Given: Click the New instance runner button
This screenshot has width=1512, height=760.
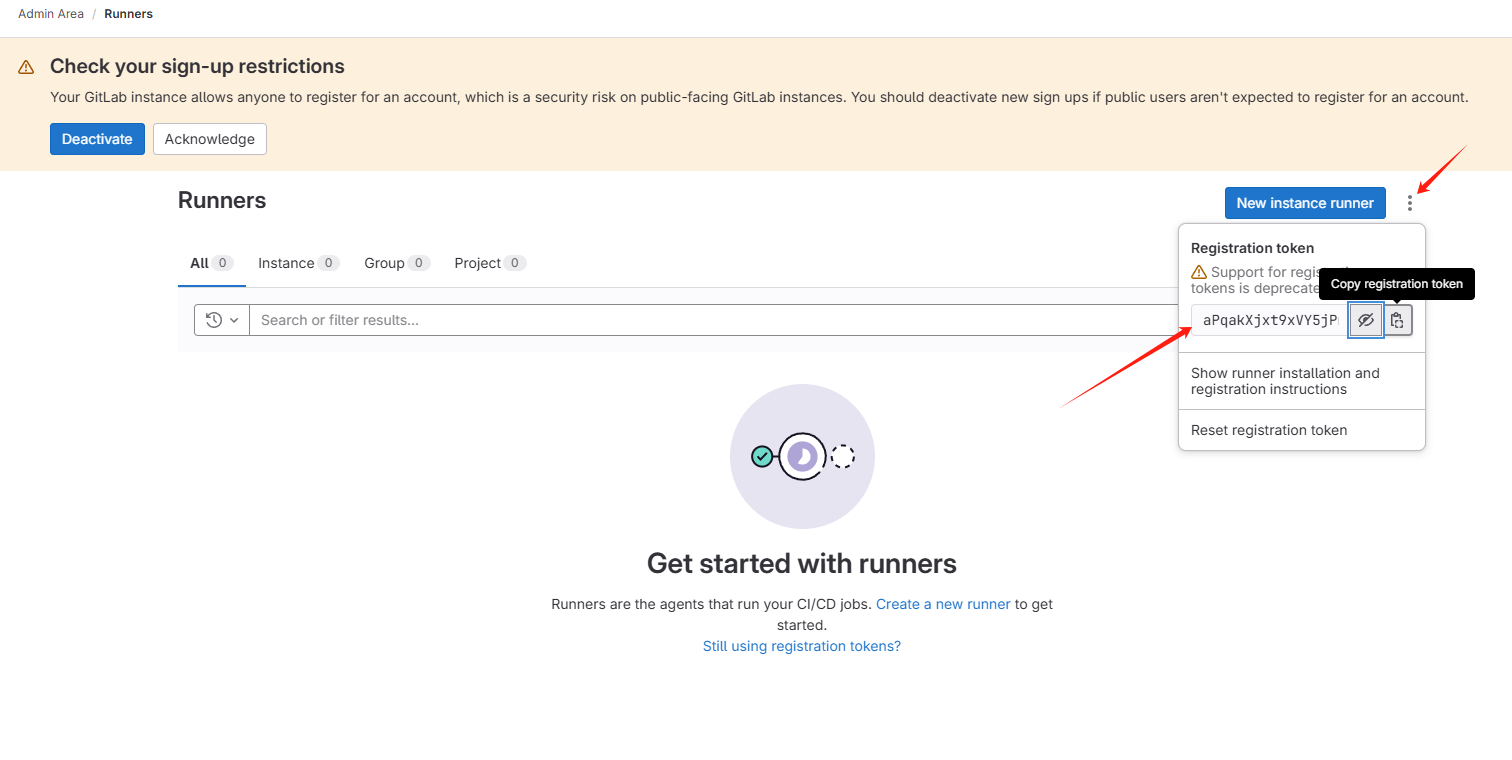Looking at the screenshot, I should click(x=1305, y=203).
